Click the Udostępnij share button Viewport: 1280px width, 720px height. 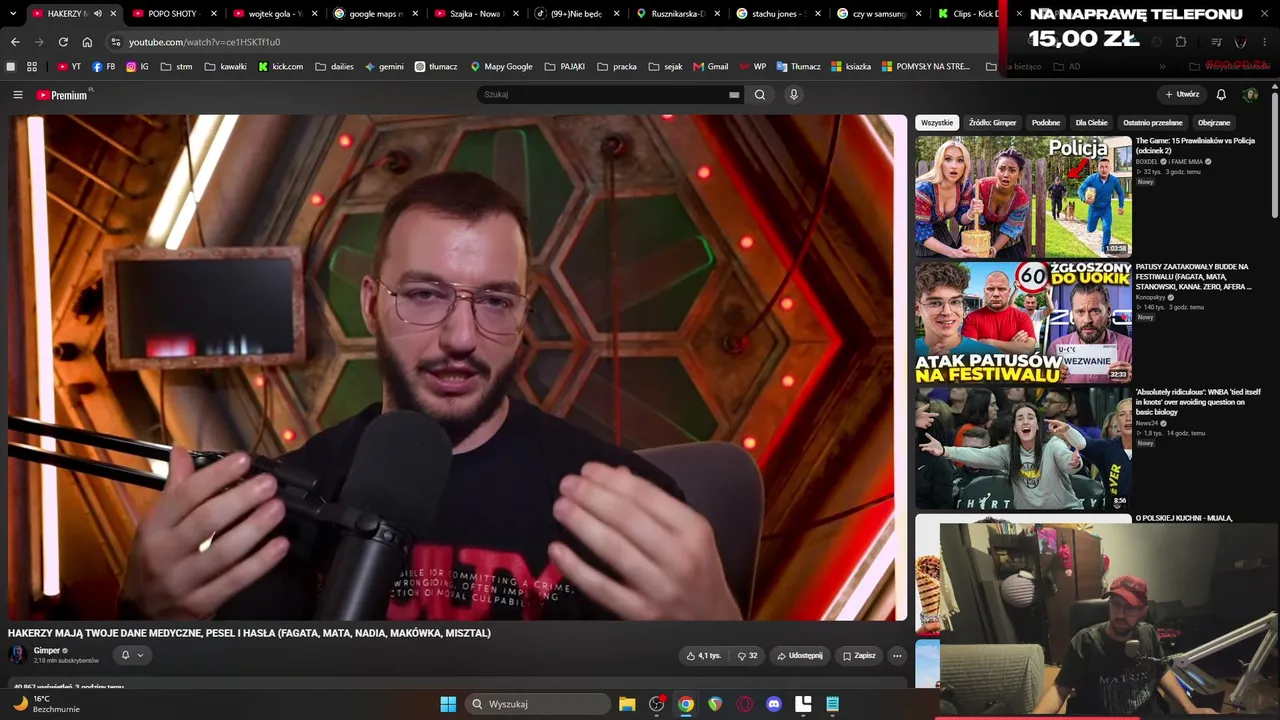800,656
